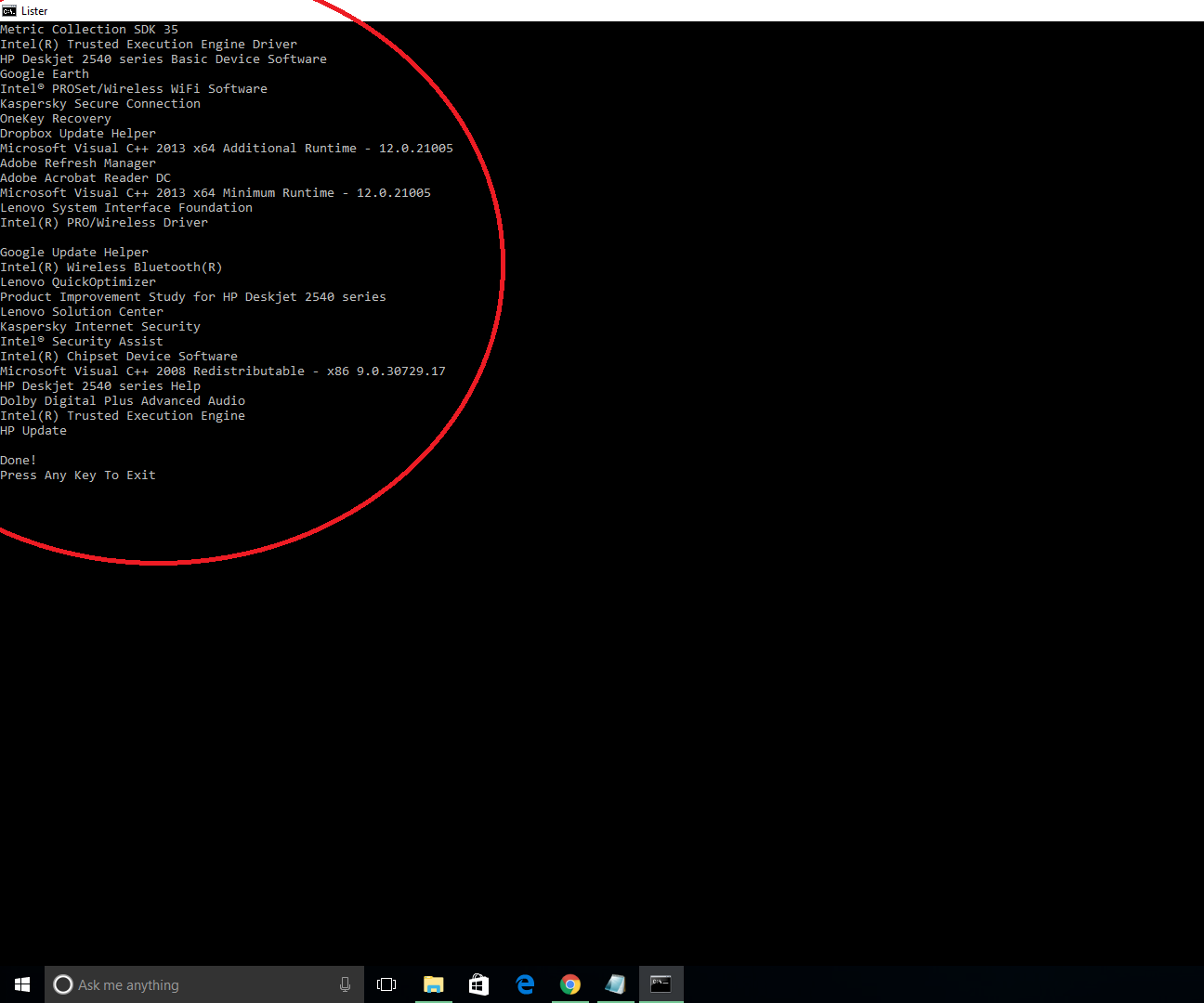
Task: Open the notepad-style app on the taskbar
Action: click(615, 984)
